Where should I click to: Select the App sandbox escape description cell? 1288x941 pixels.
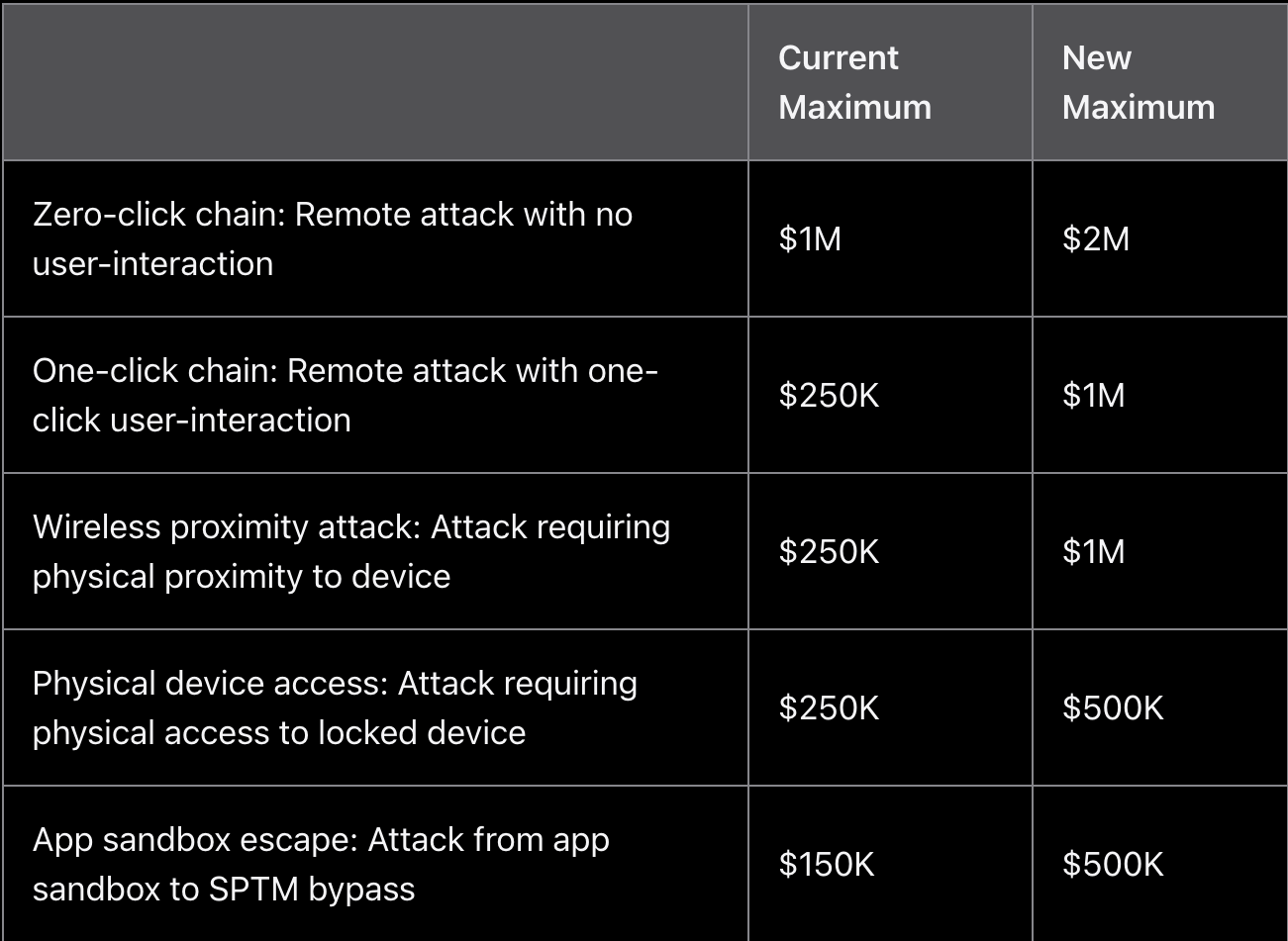(x=321, y=864)
